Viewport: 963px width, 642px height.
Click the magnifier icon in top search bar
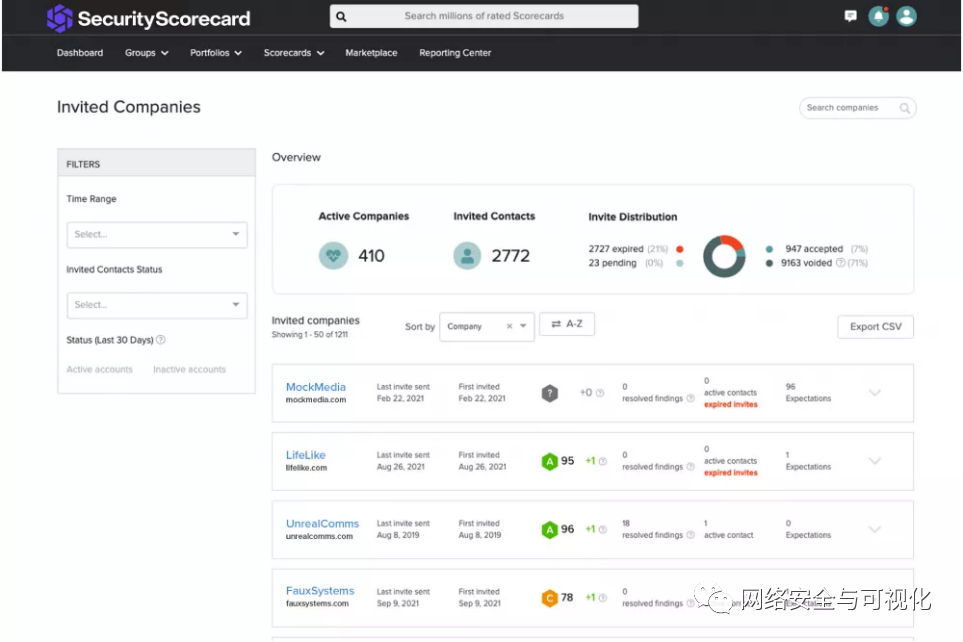tap(341, 17)
